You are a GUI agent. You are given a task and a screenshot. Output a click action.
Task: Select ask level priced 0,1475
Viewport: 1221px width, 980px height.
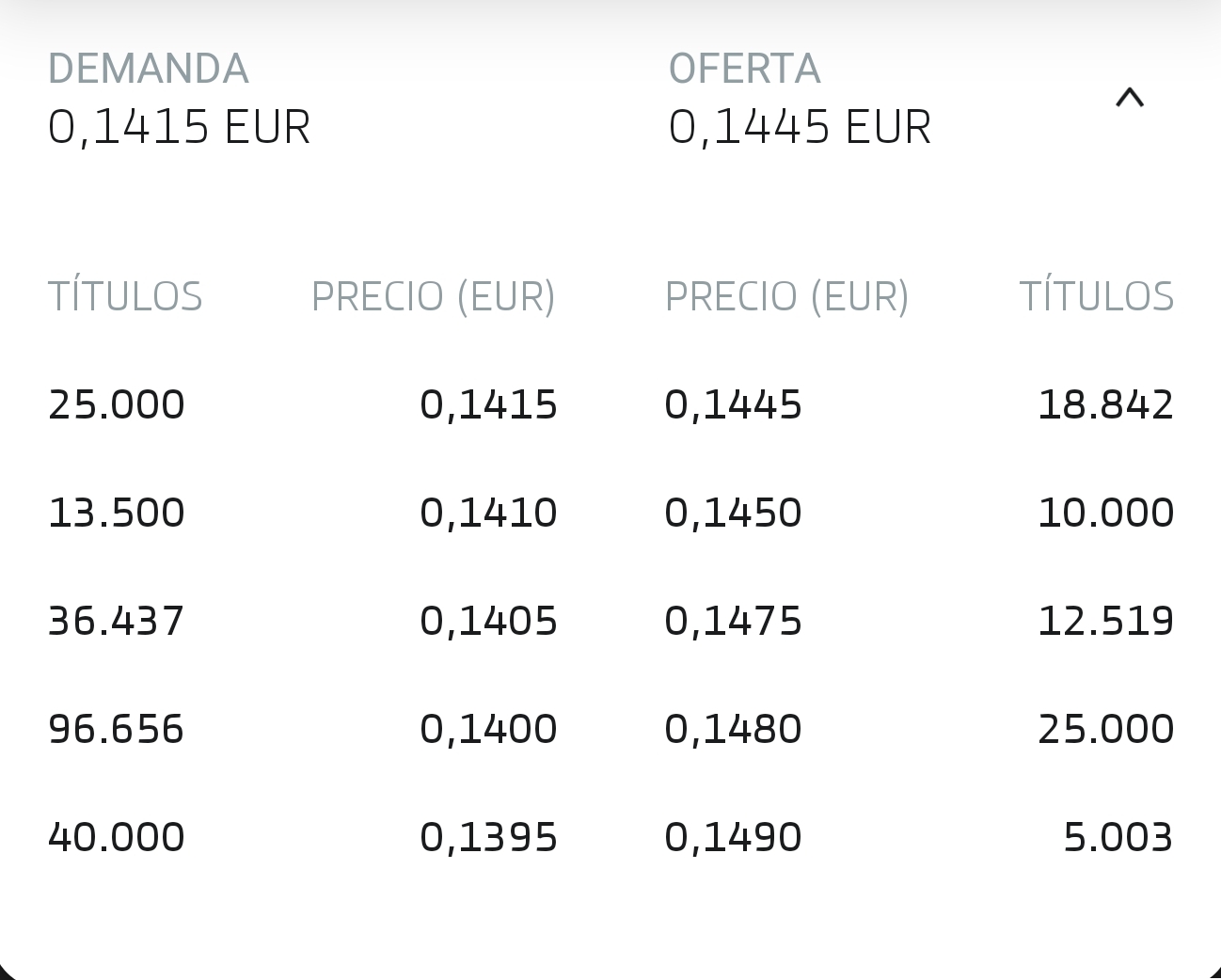pyautogui.click(x=734, y=620)
